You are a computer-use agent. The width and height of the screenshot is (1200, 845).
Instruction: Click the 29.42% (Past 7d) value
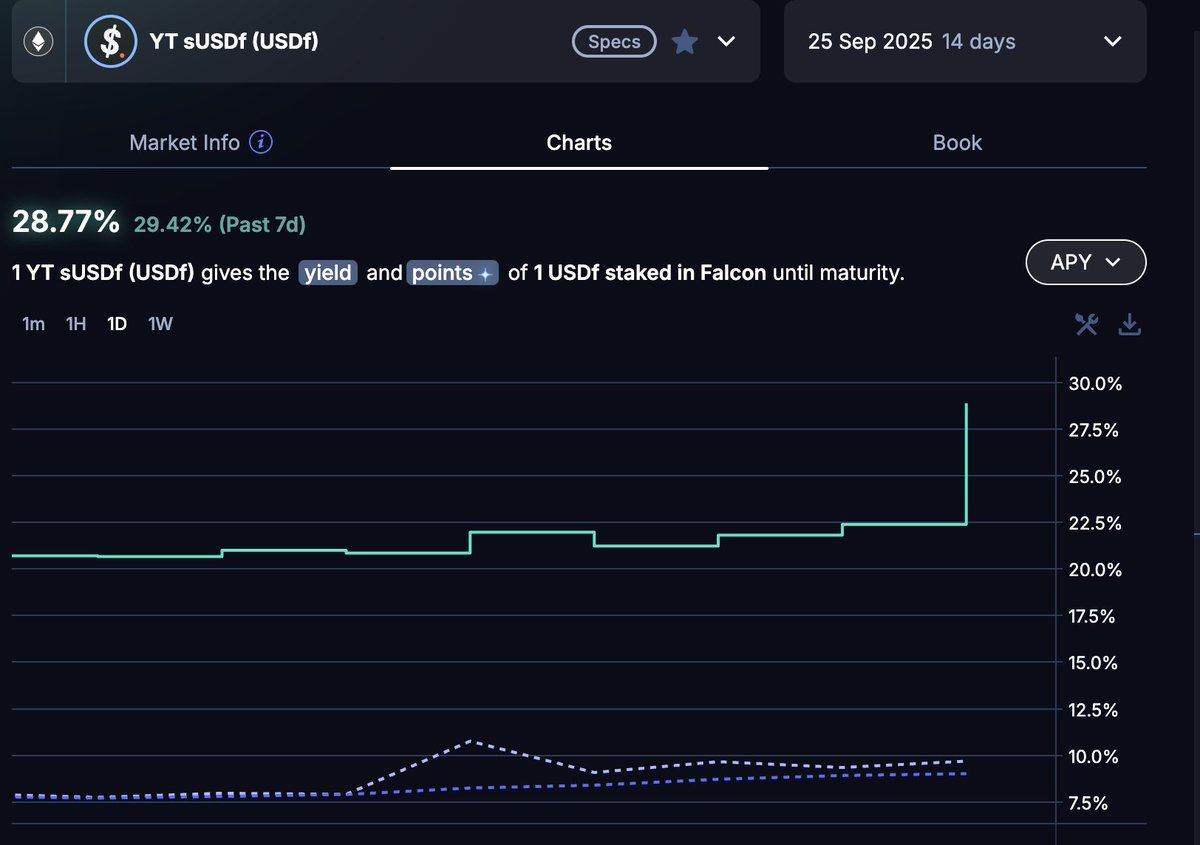click(219, 225)
